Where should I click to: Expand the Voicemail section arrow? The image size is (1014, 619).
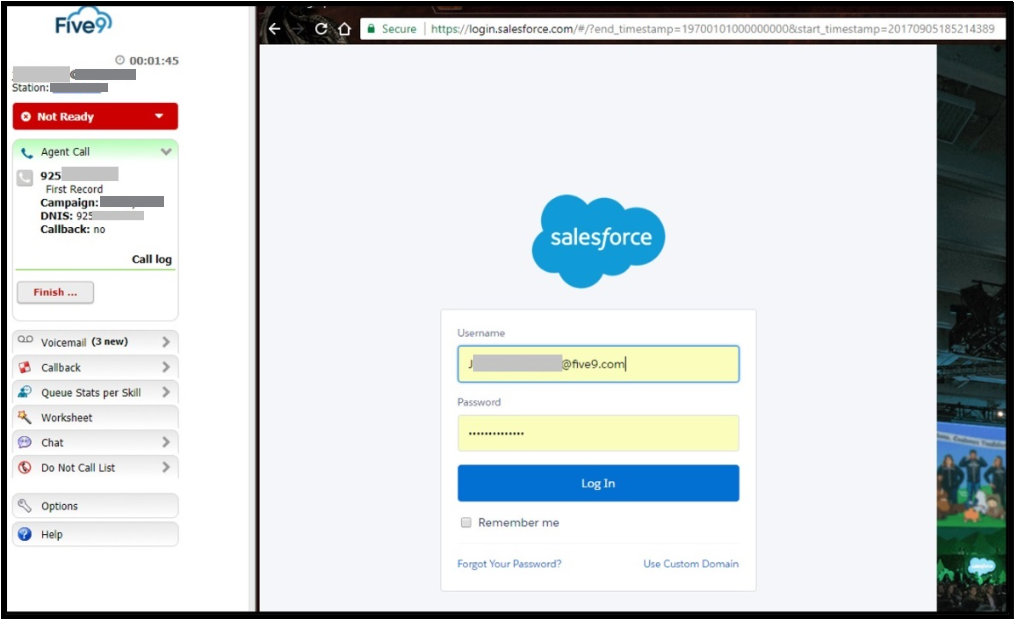pyautogui.click(x=166, y=342)
